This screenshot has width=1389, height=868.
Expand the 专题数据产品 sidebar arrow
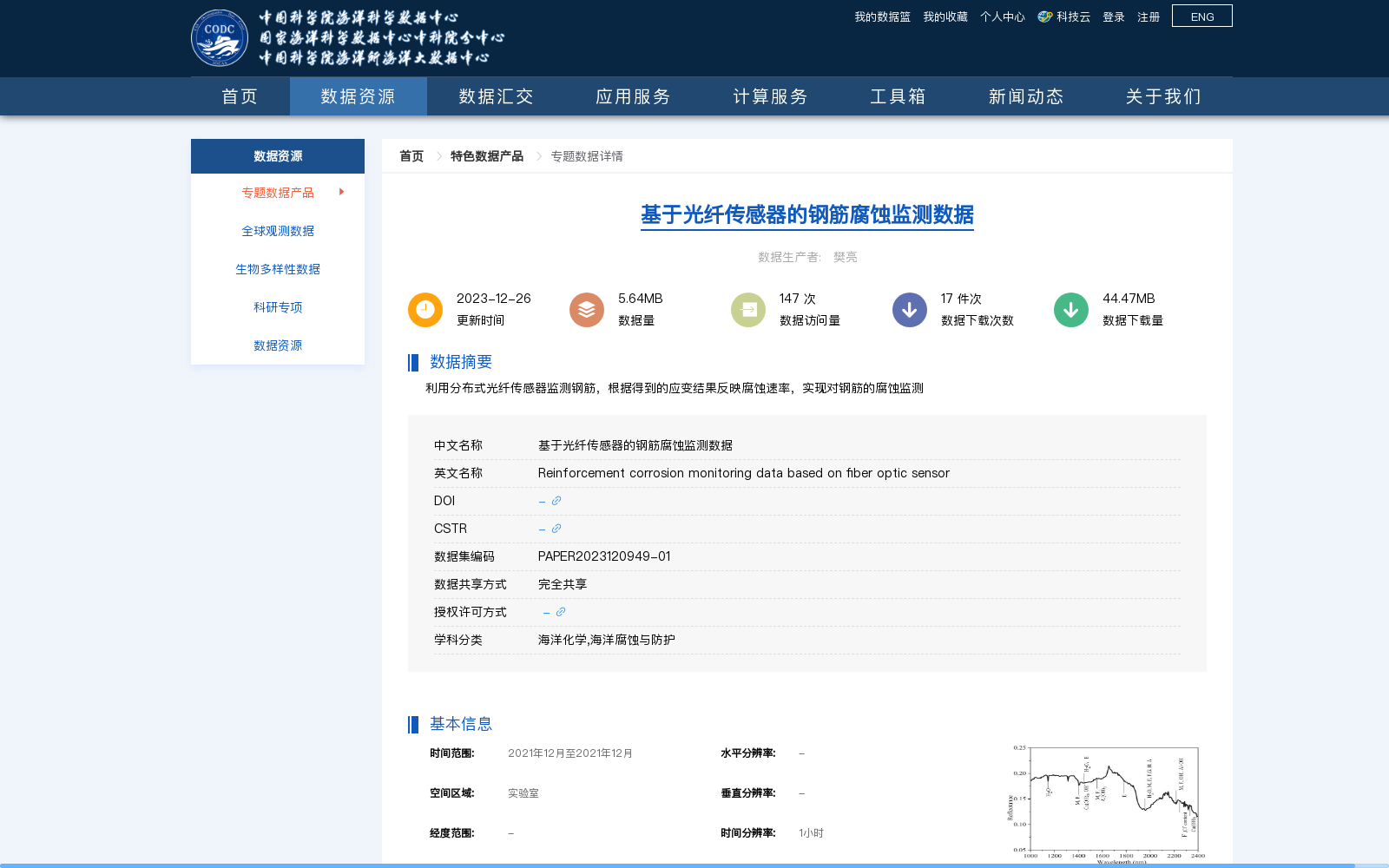pyautogui.click(x=342, y=192)
